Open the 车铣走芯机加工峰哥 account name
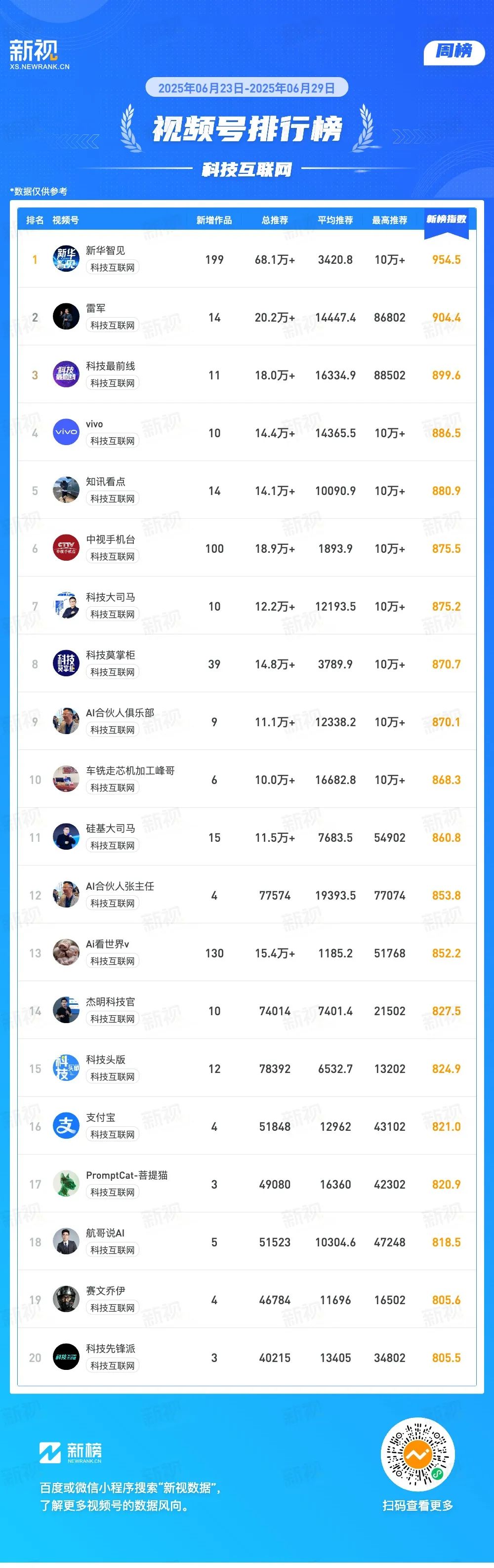Image resolution: width=494 pixels, height=1568 pixels. [x=130, y=770]
